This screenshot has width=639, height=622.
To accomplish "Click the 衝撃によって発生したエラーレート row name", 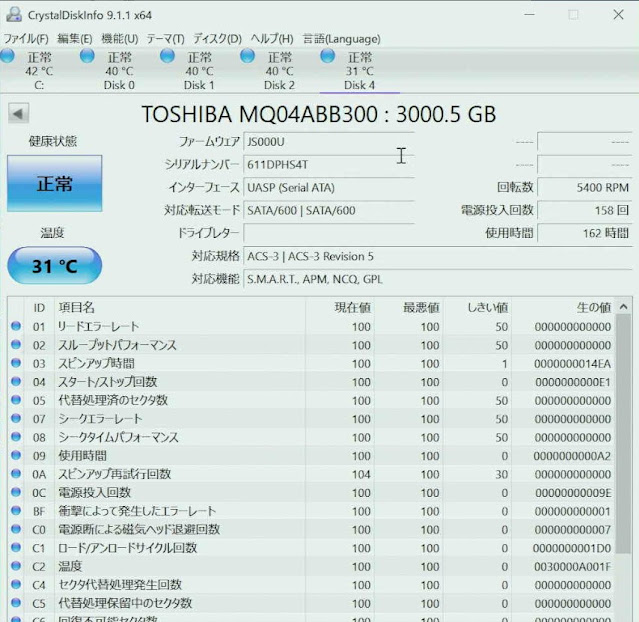I will point(137,511).
